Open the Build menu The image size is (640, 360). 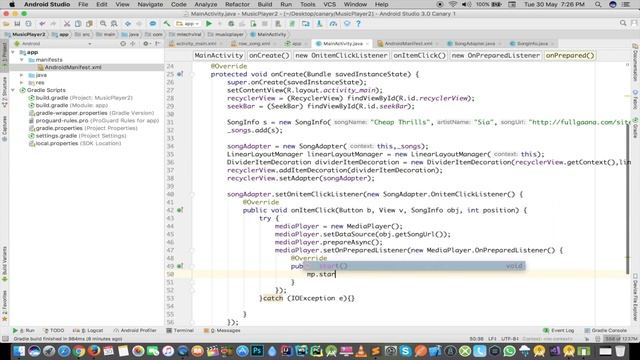(x=264, y=4)
